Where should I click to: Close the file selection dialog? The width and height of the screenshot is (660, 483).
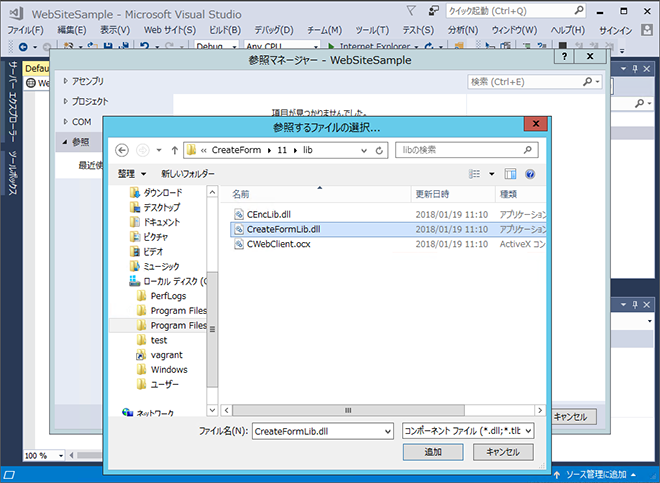tap(536, 123)
